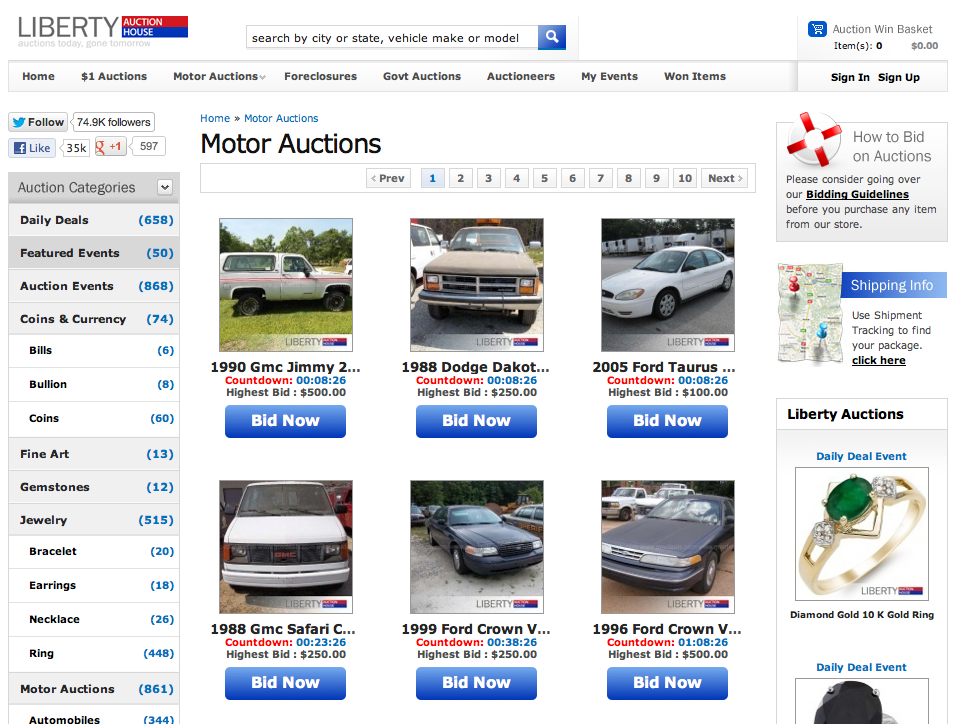Click the Shipping Info map image
Screen dimensions: 972x724
810,314
